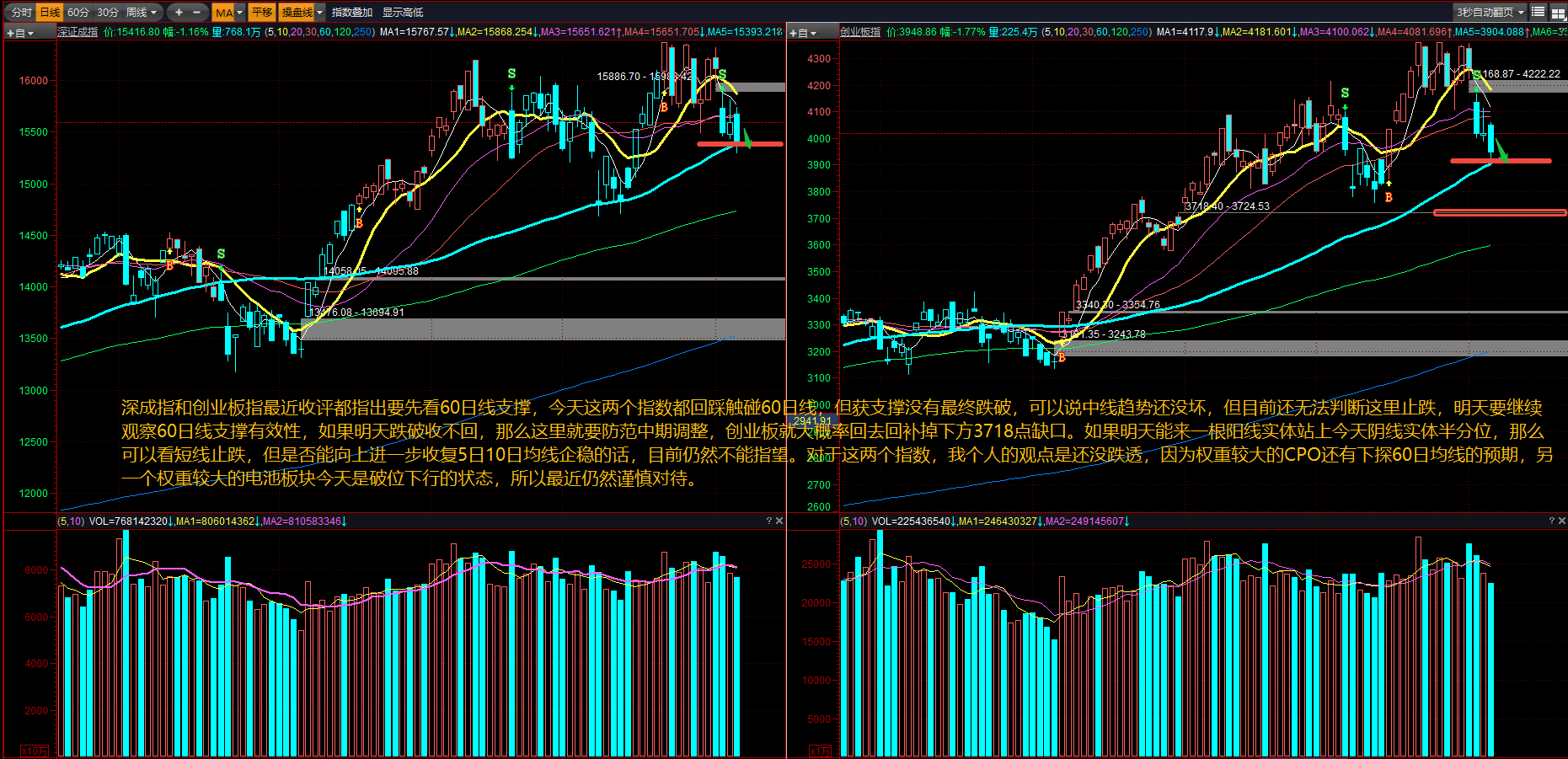This screenshot has height=759, width=1568.
Task: Zoom out the chart with minus button
Action: coord(197,12)
